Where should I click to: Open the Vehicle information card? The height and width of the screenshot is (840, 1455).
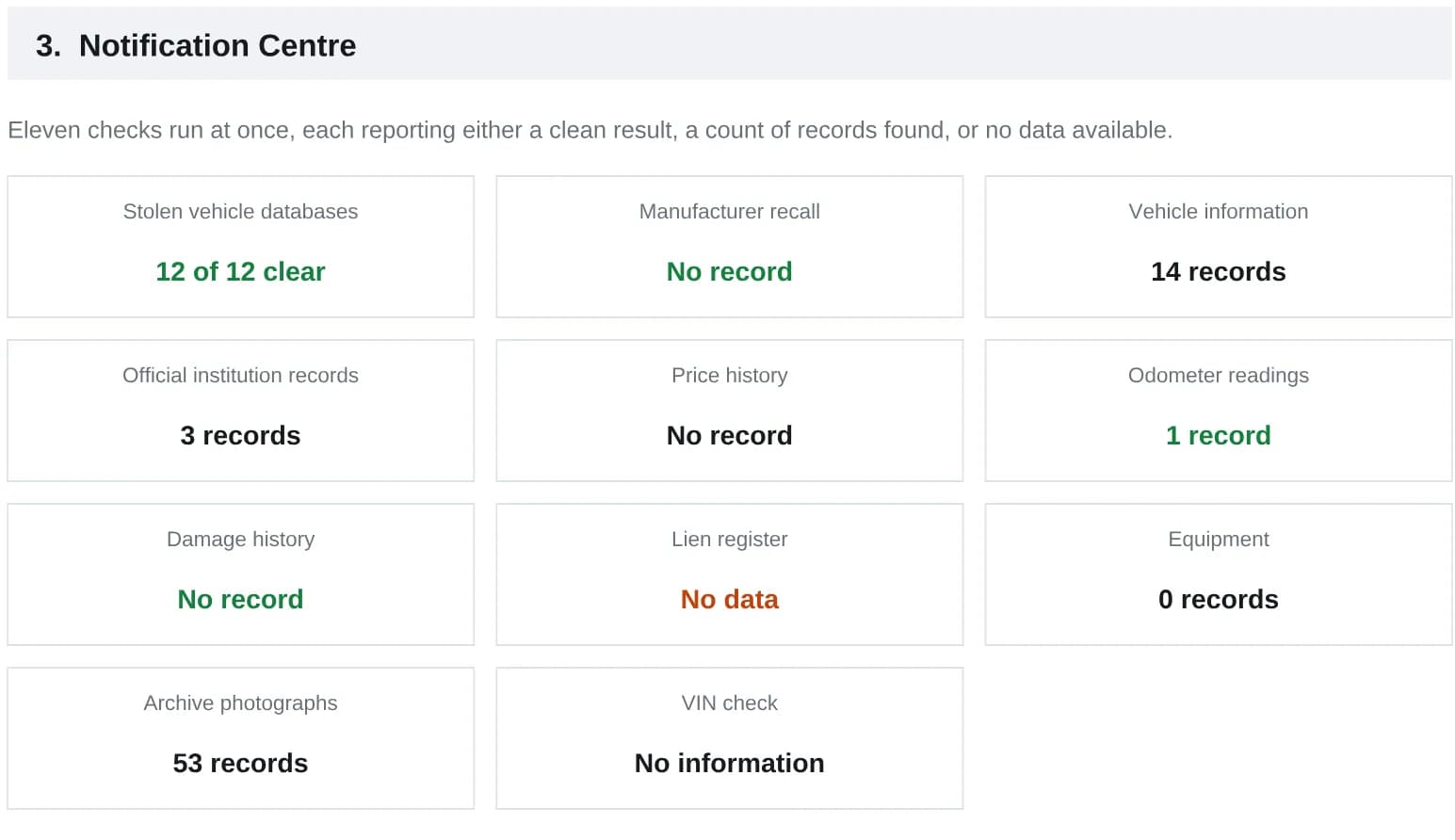[1218, 247]
